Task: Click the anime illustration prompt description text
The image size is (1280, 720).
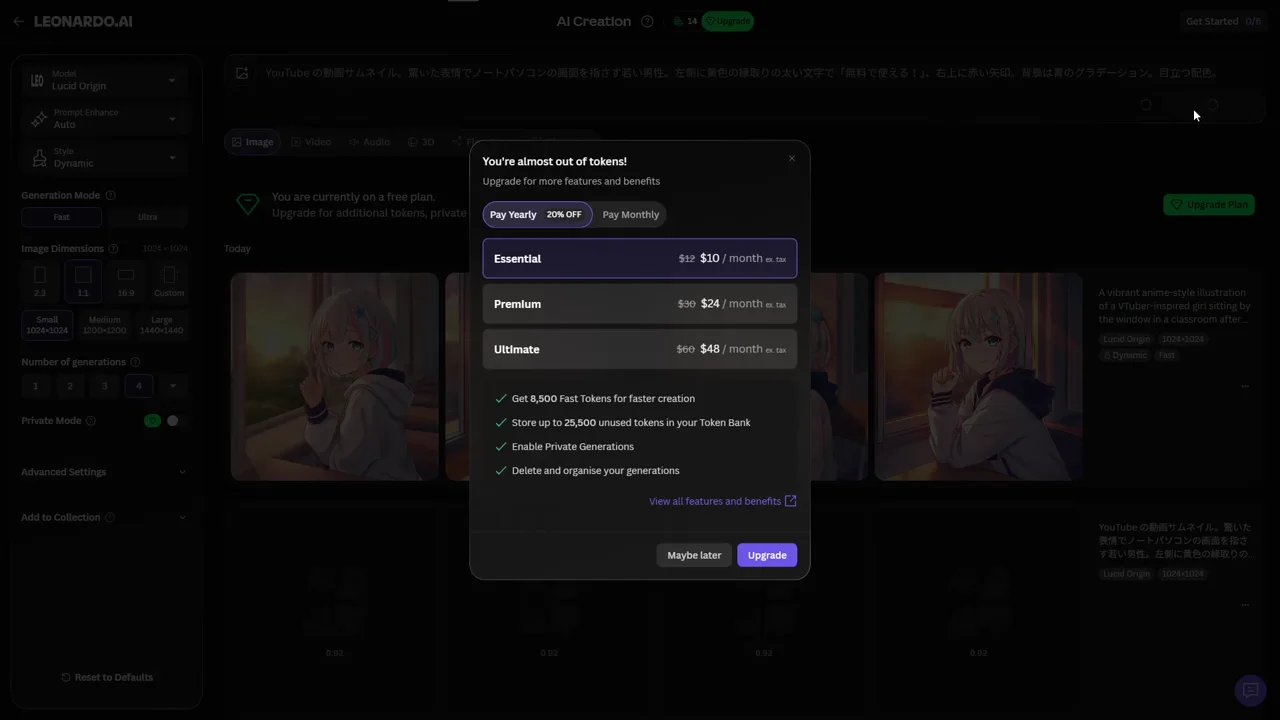Action: coord(1175,306)
